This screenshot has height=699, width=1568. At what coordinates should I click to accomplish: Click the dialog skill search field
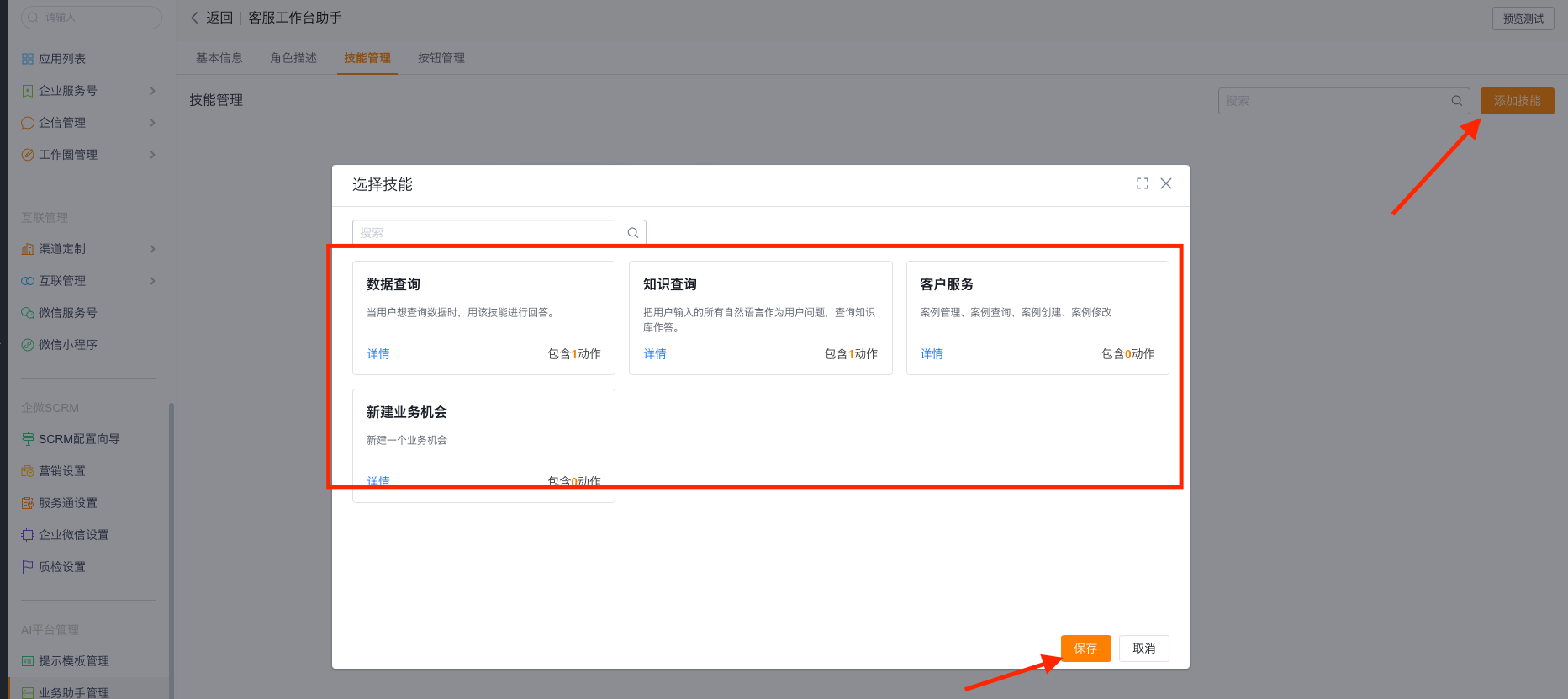tap(499, 232)
